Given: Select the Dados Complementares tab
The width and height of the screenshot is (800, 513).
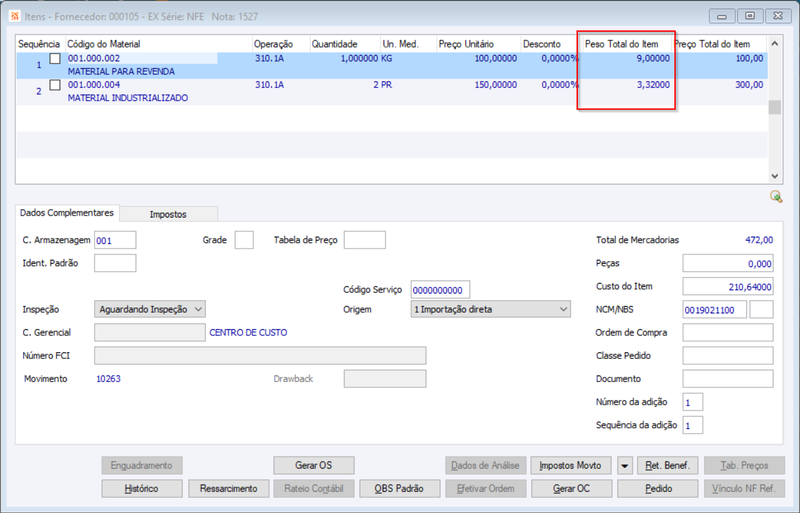Looking at the screenshot, I should coord(67,213).
